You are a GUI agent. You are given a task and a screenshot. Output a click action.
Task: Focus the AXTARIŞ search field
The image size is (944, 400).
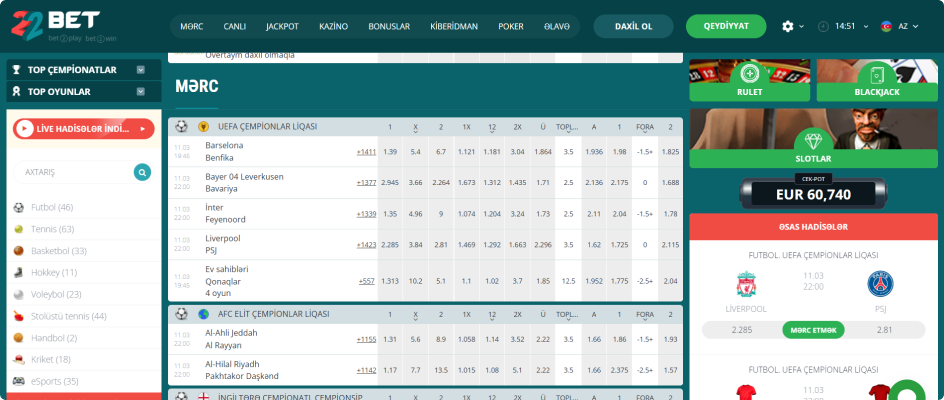[75, 172]
